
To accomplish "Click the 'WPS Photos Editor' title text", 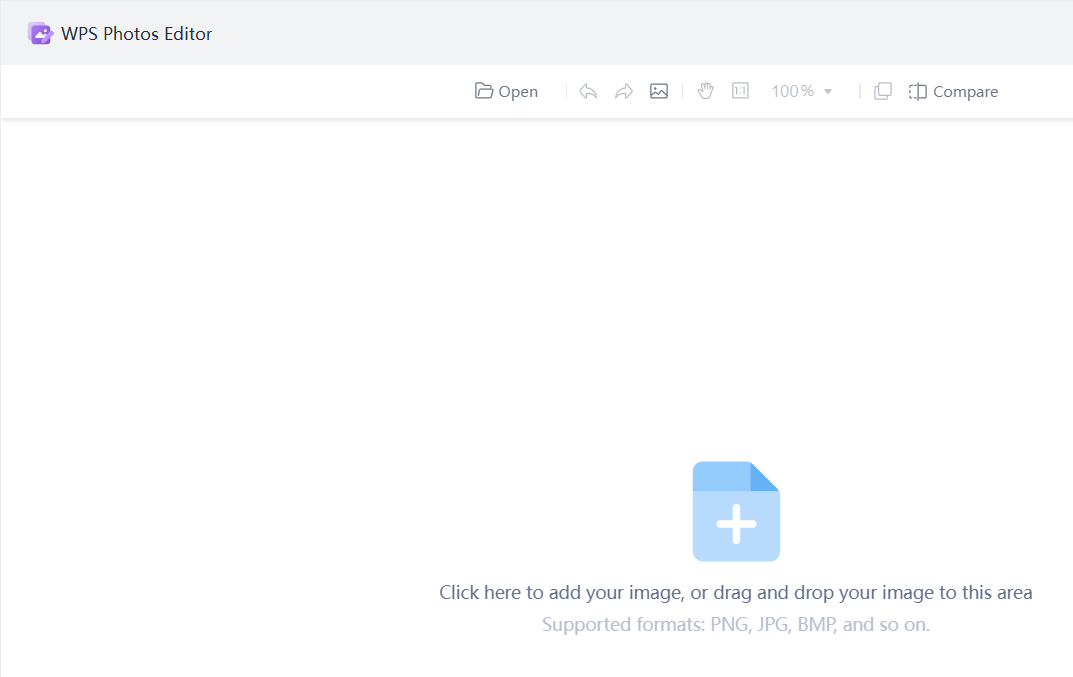I will [x=137, y=33].
